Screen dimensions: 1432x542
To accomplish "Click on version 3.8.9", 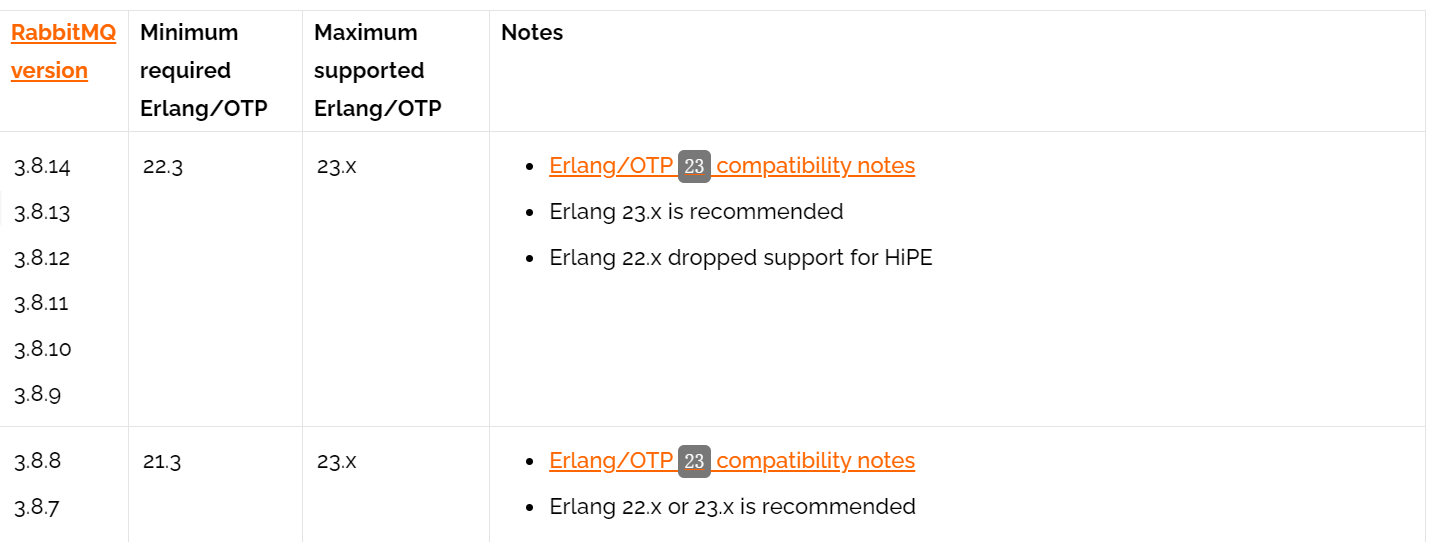I will 37,395.
